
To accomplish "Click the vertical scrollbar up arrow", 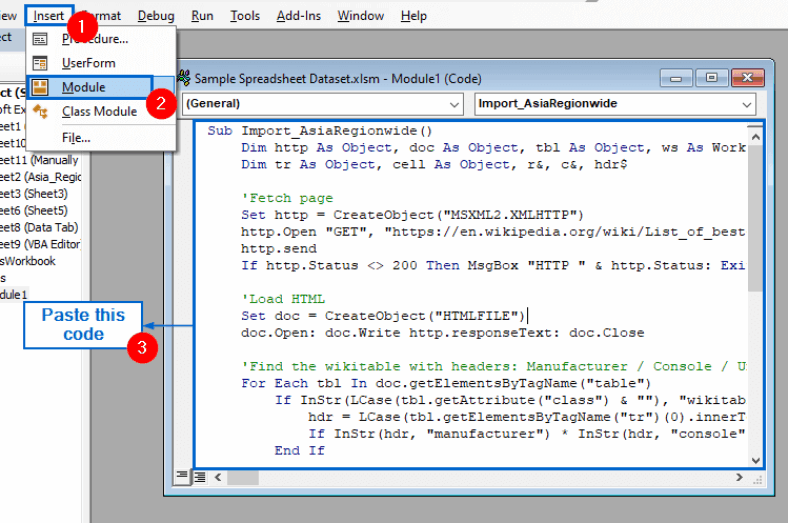I will (x=755, y=137).
